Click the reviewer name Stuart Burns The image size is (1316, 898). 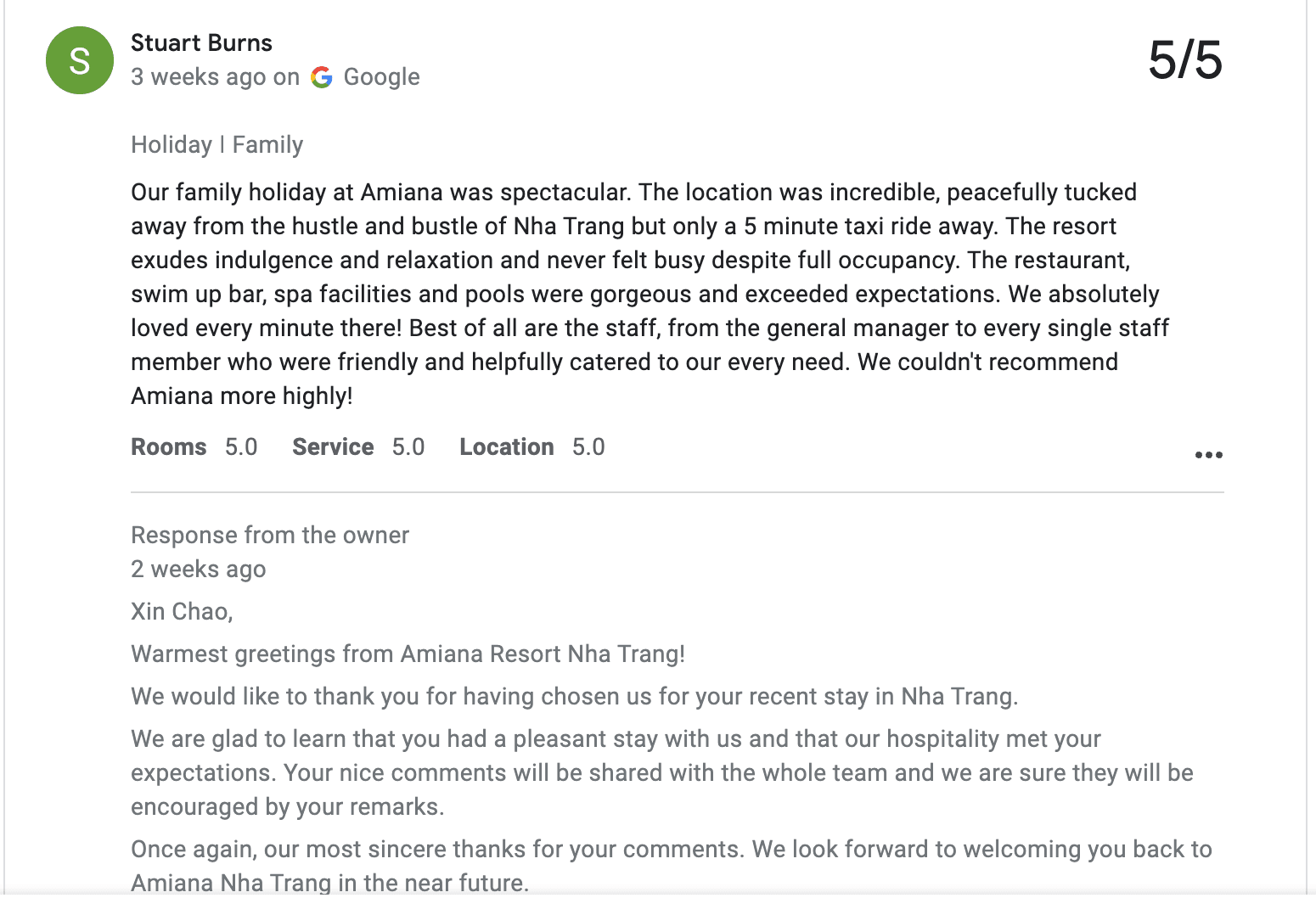(x=200, y=42)
